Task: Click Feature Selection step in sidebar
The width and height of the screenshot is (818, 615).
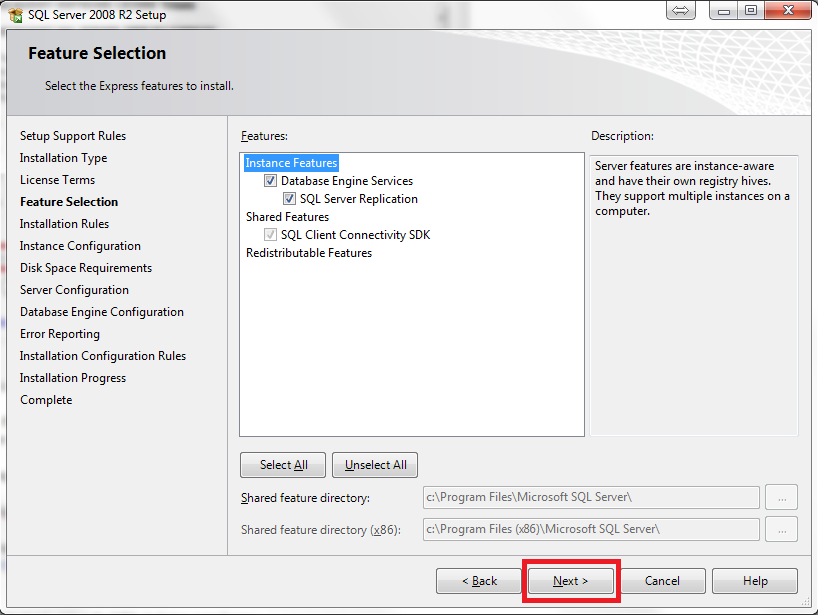Action: click(69, 202)
